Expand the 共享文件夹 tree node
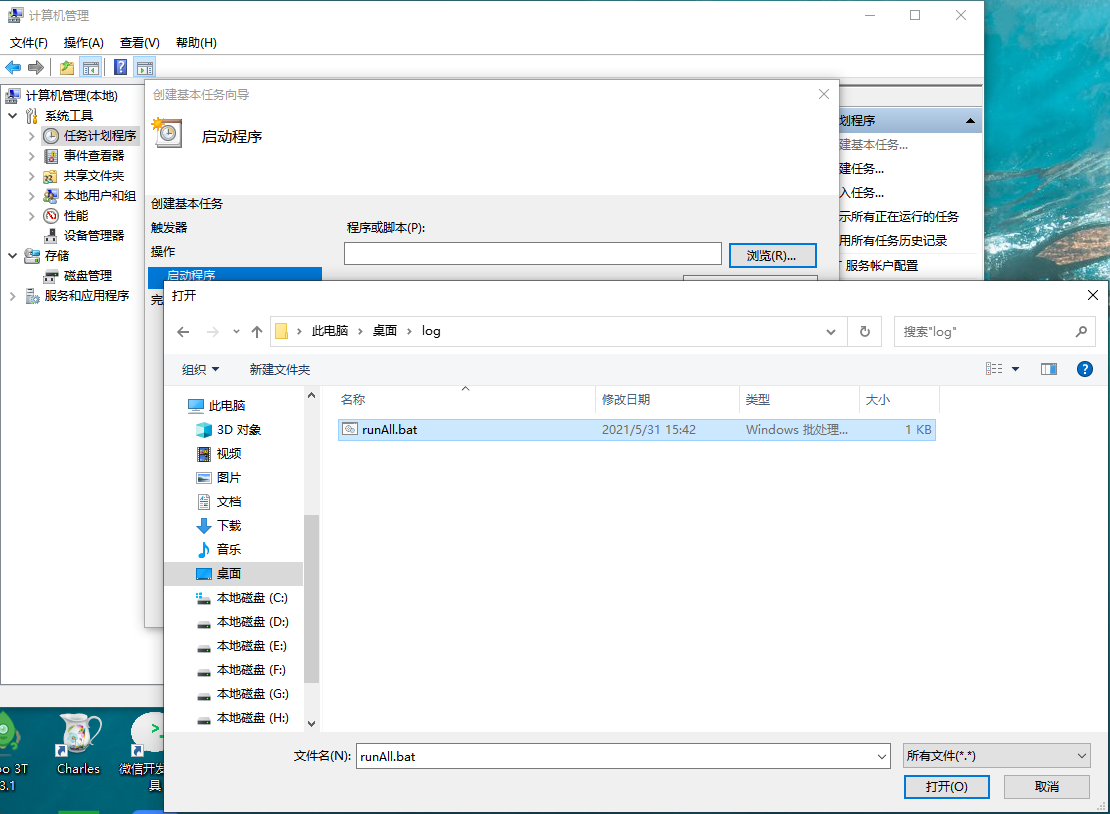 (31, 176)
